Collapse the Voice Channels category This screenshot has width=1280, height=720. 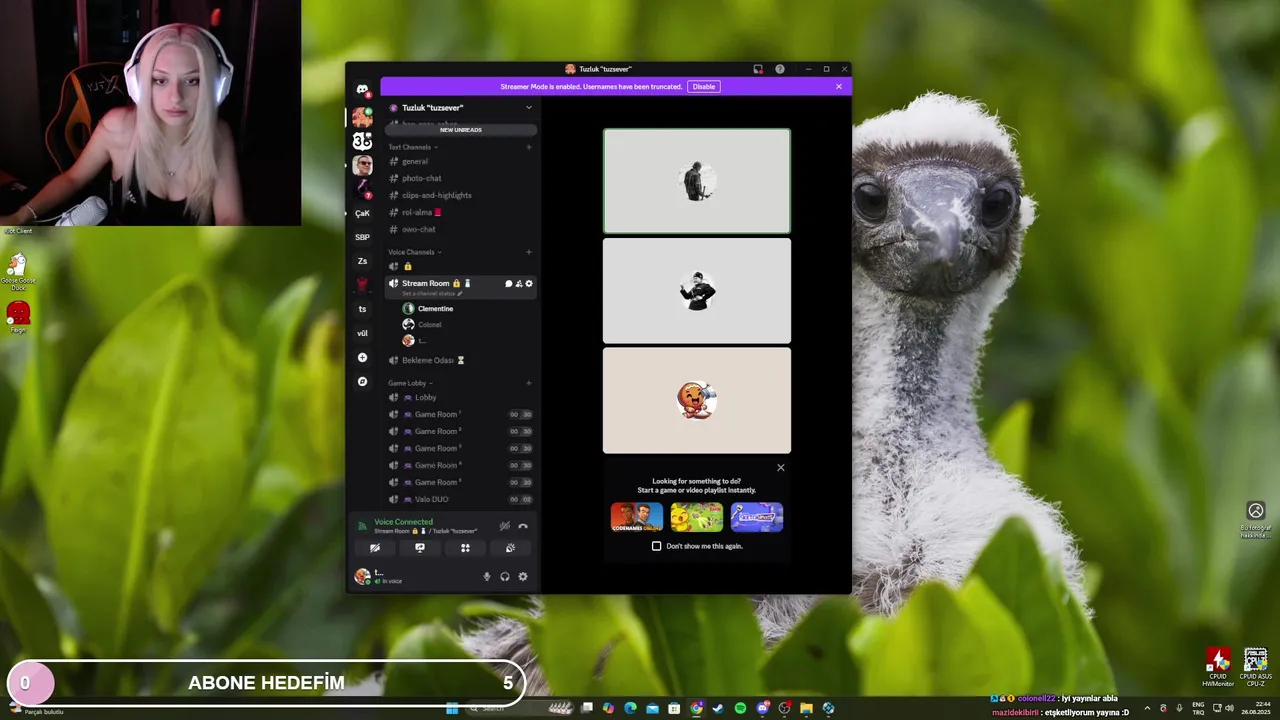pos(415,252)
